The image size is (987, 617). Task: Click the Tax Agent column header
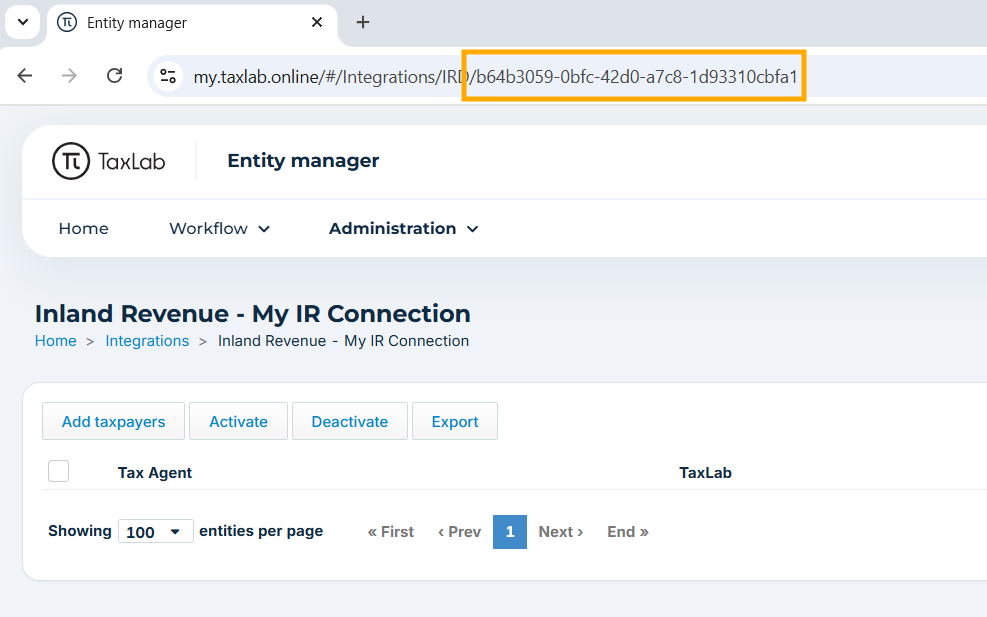(154, 473)
